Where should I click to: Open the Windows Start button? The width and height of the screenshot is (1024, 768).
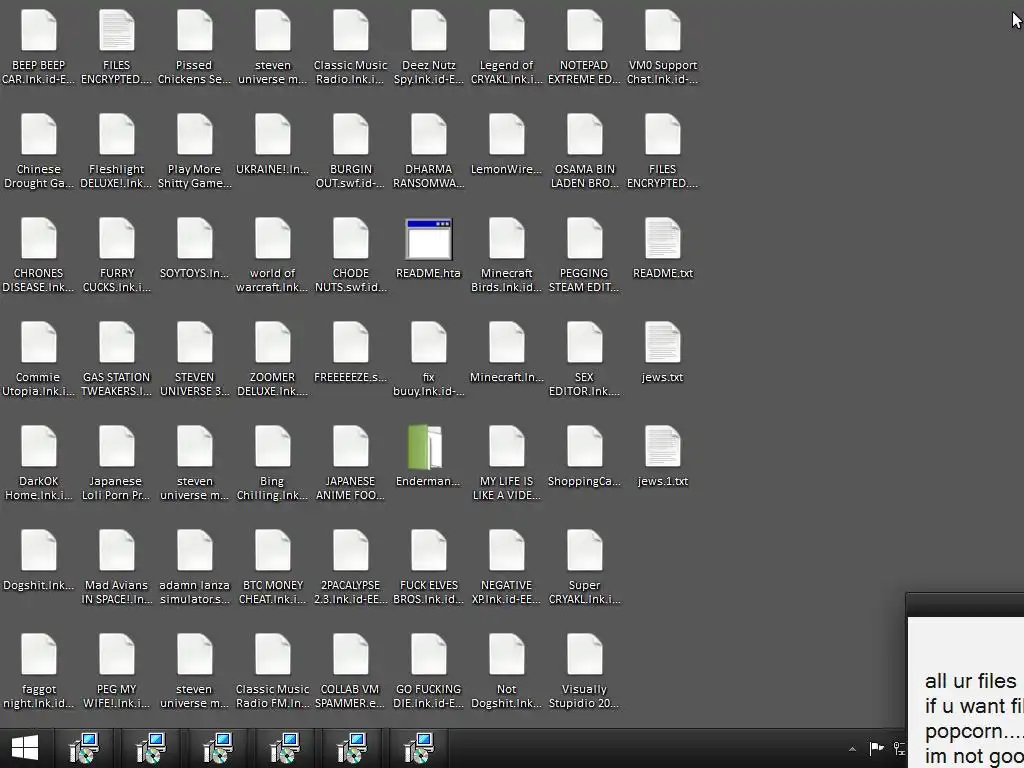tap(25, 748)
